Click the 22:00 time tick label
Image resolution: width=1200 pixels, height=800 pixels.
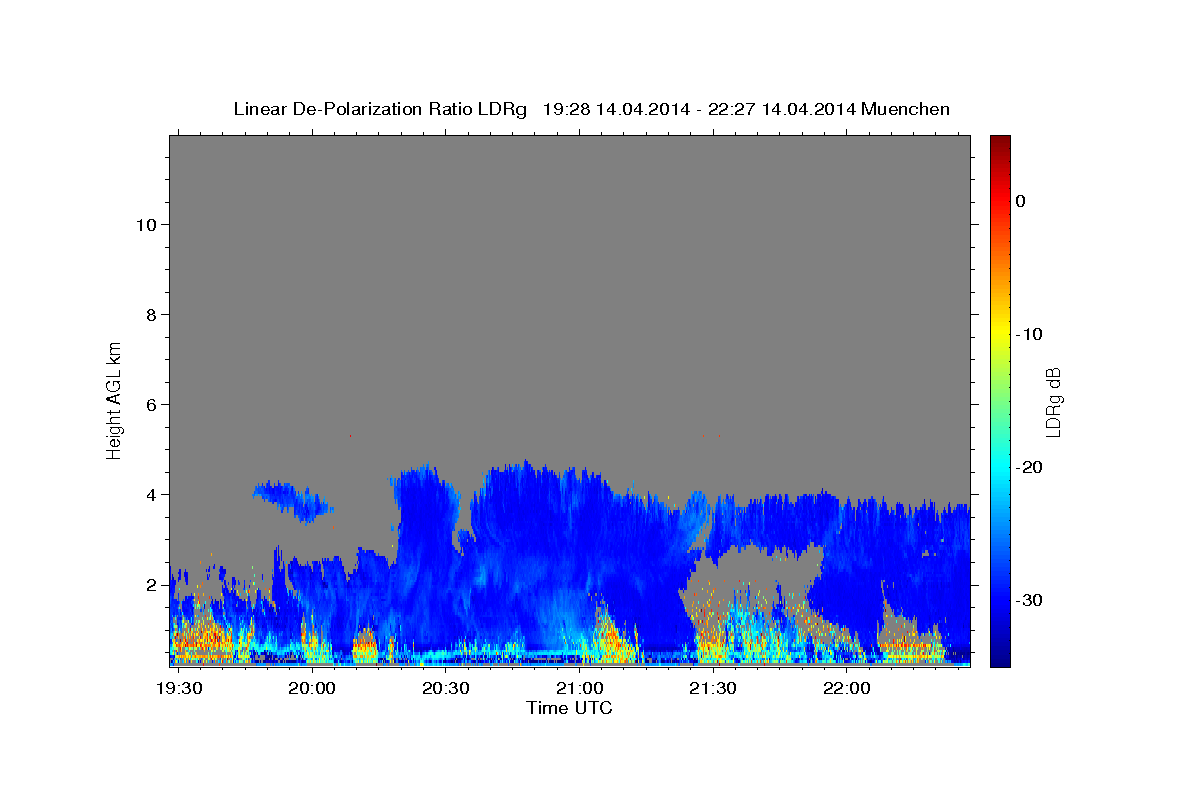(847, 689)
